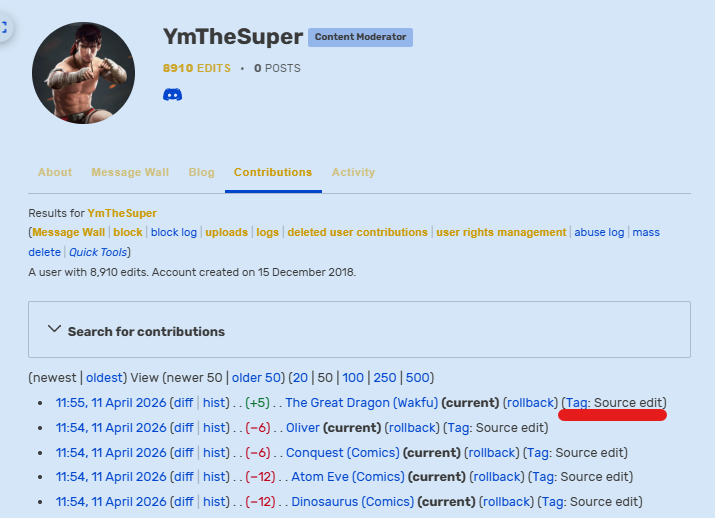View hist for The Great Dragon (Wakfu)

pyautogui.click(x=214, y=403)
